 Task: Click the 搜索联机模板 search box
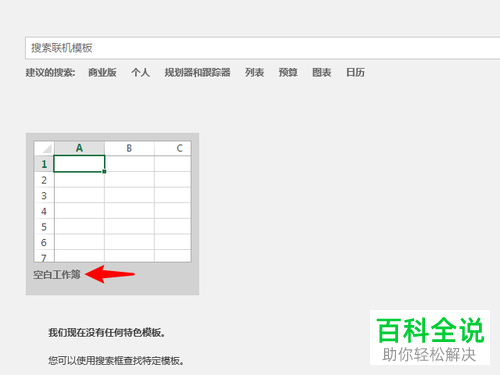pyautogui.click(x=263, y=48)
